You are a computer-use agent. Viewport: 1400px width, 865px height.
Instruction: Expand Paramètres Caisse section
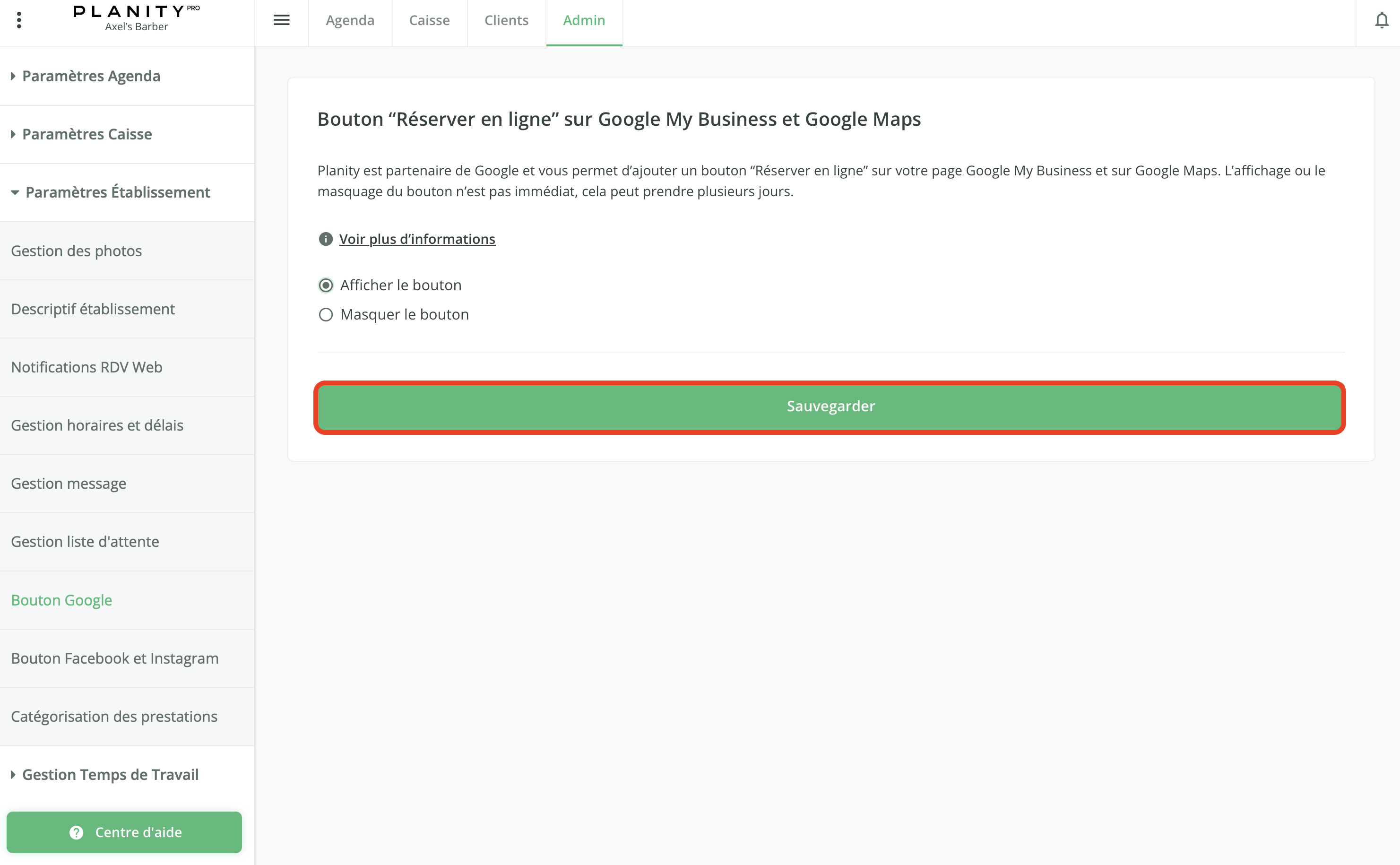87,134
